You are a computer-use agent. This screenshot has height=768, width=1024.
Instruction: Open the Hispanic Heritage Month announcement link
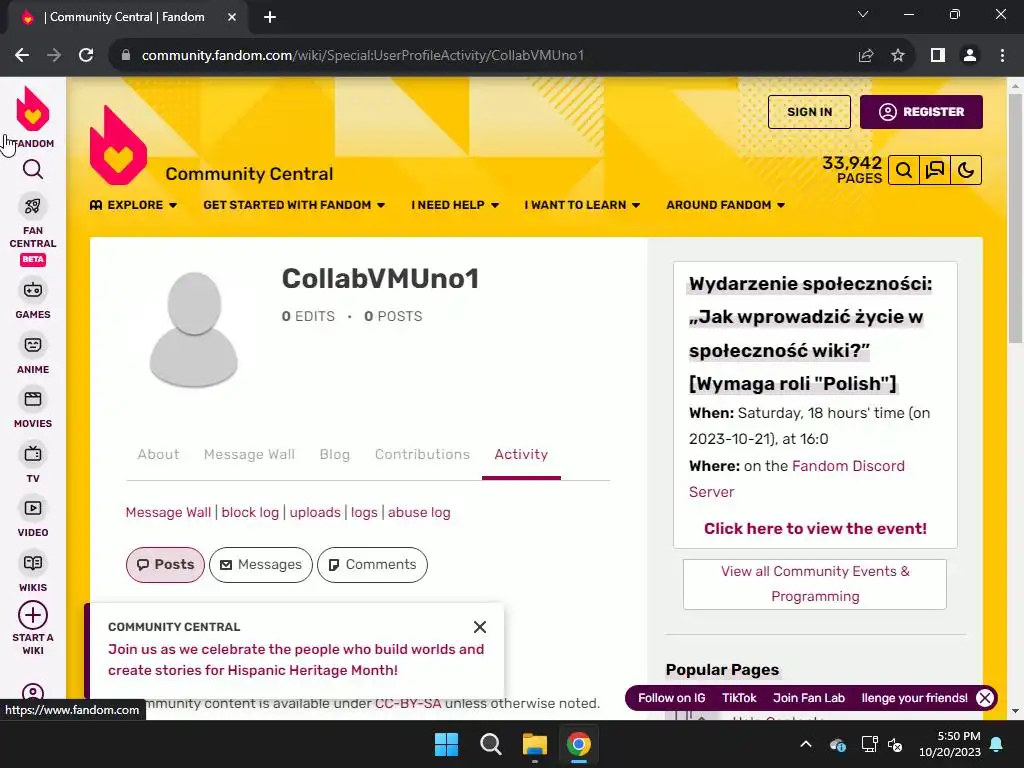[x=296, y=660]
